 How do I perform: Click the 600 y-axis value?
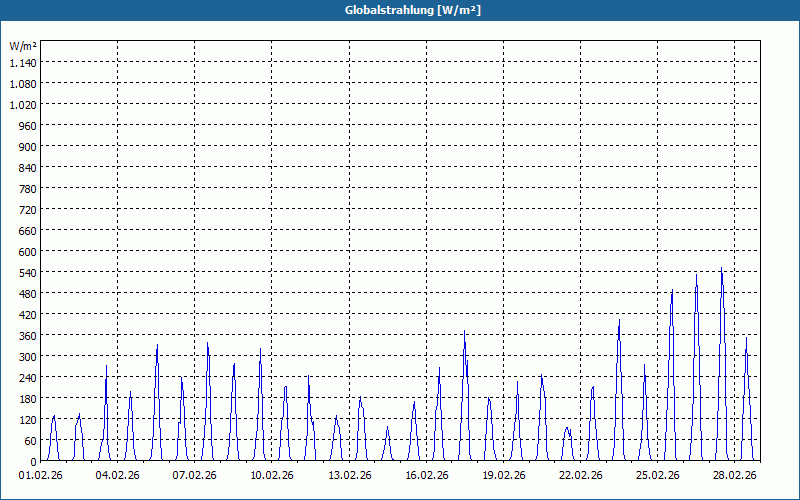click(x=28, y=252)
